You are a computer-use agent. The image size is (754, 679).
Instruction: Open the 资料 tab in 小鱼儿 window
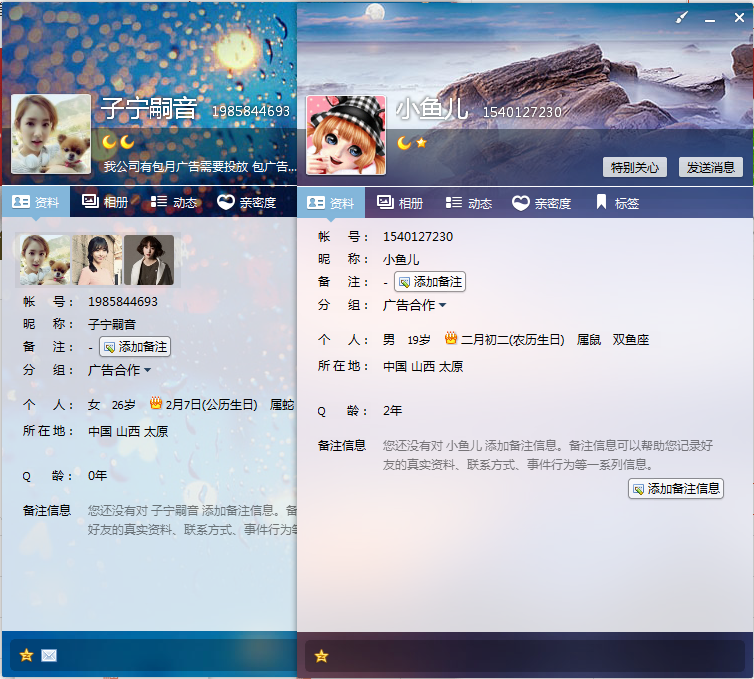pos(331,203)
